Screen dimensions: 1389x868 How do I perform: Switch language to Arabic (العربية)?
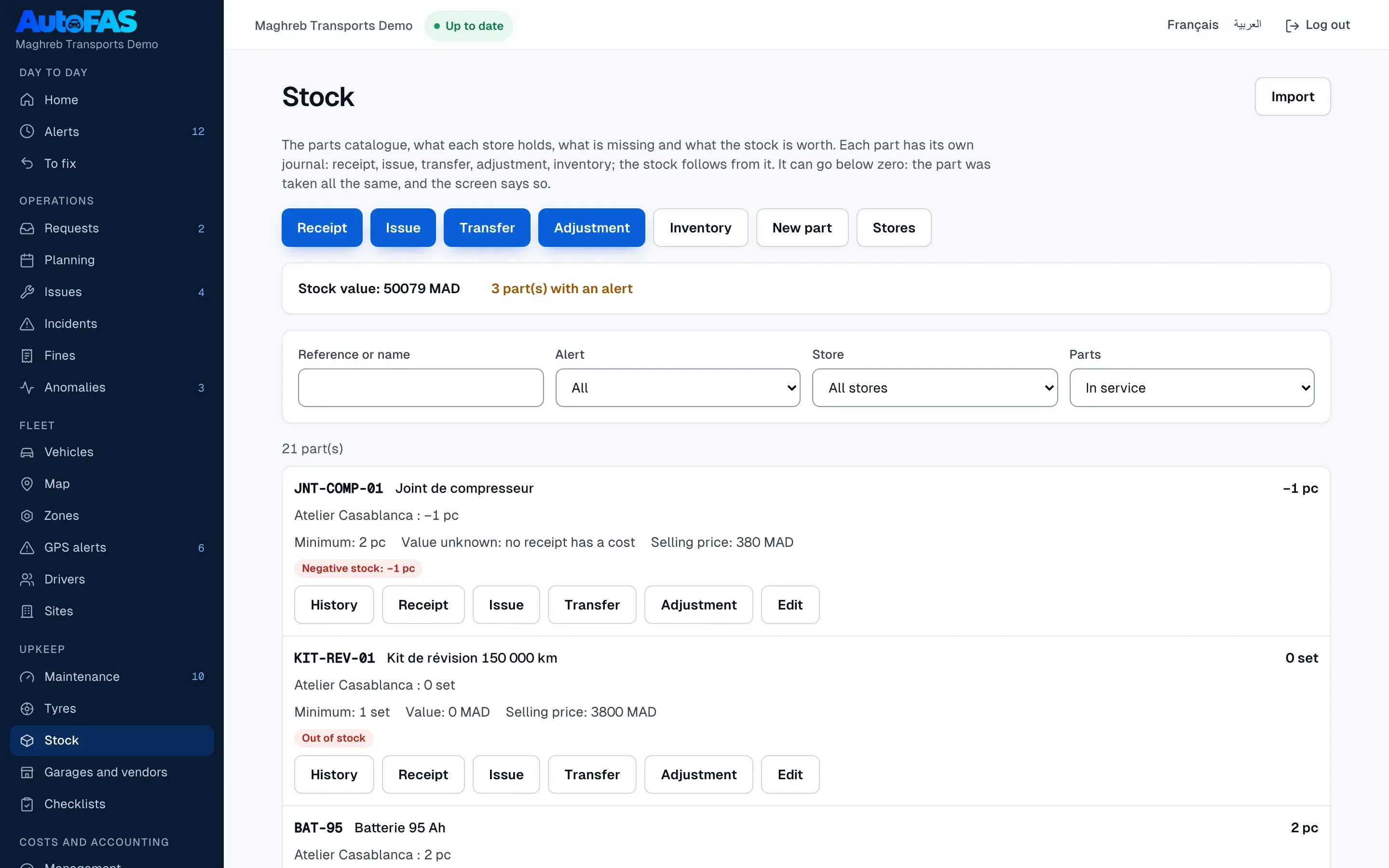(x=1248, y=25)
